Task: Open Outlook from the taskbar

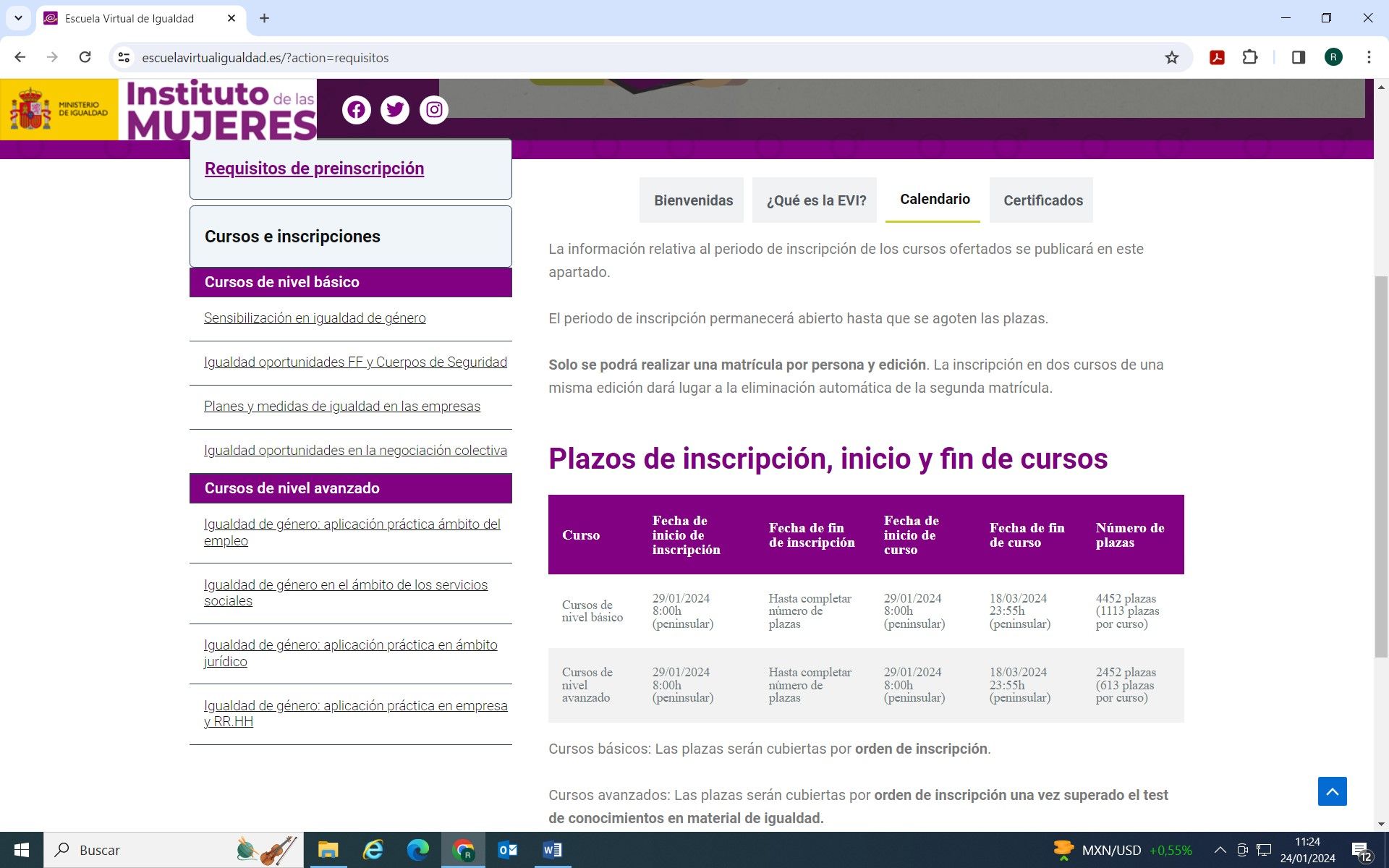Action: [x=507, y=850]
